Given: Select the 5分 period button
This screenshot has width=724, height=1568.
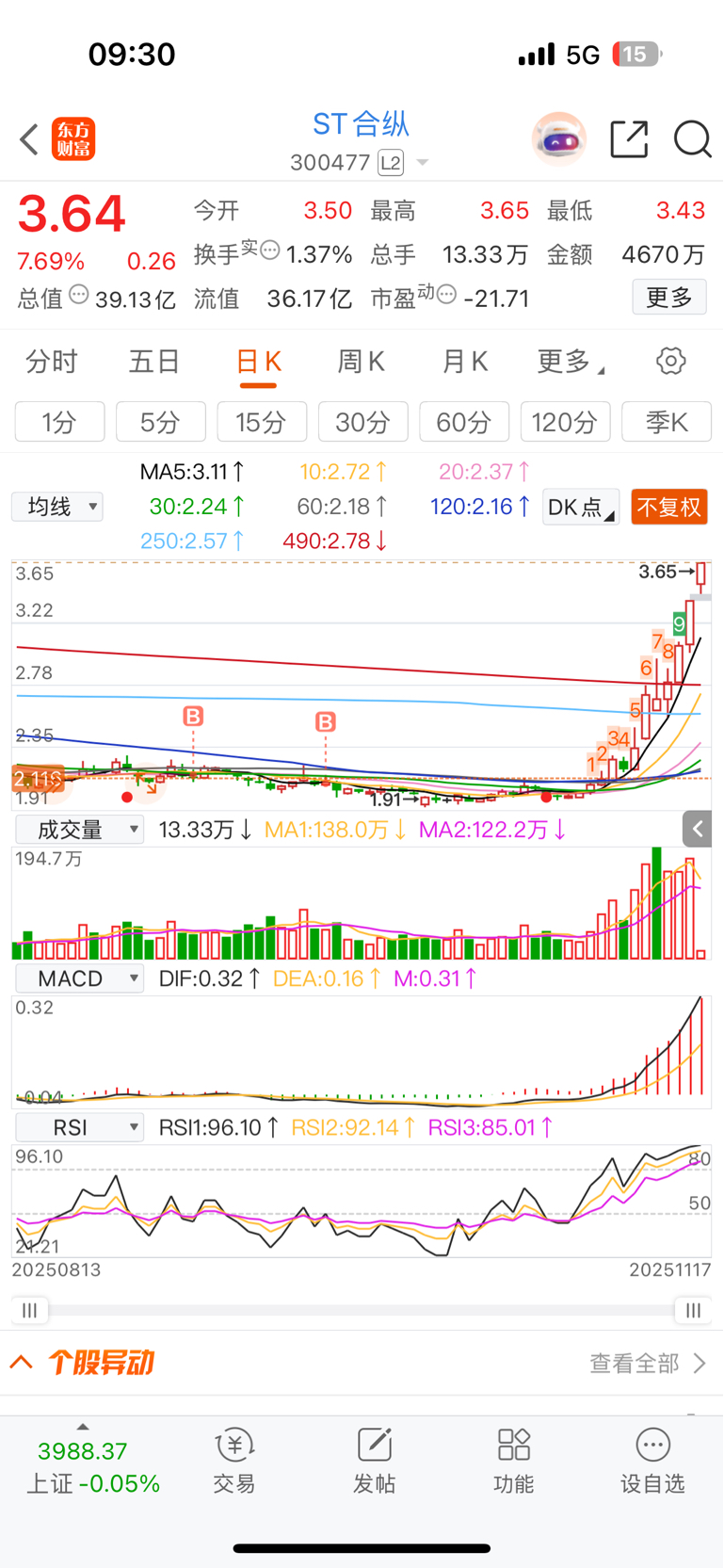Looking at the screenshot, I should 161,422.
